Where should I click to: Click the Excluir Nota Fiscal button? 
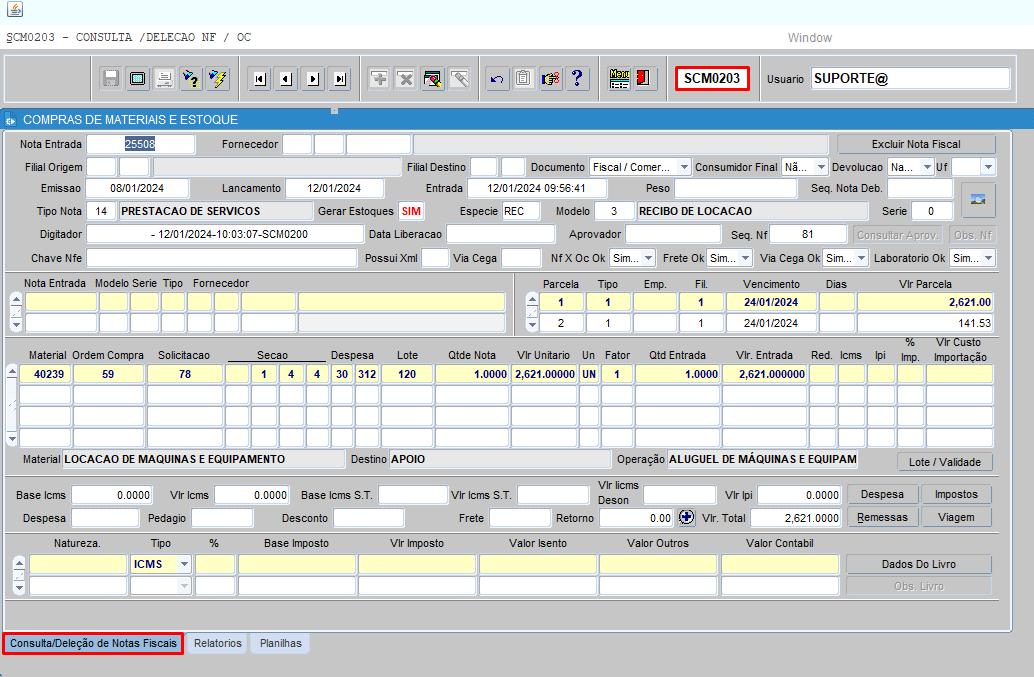(916, 144)
